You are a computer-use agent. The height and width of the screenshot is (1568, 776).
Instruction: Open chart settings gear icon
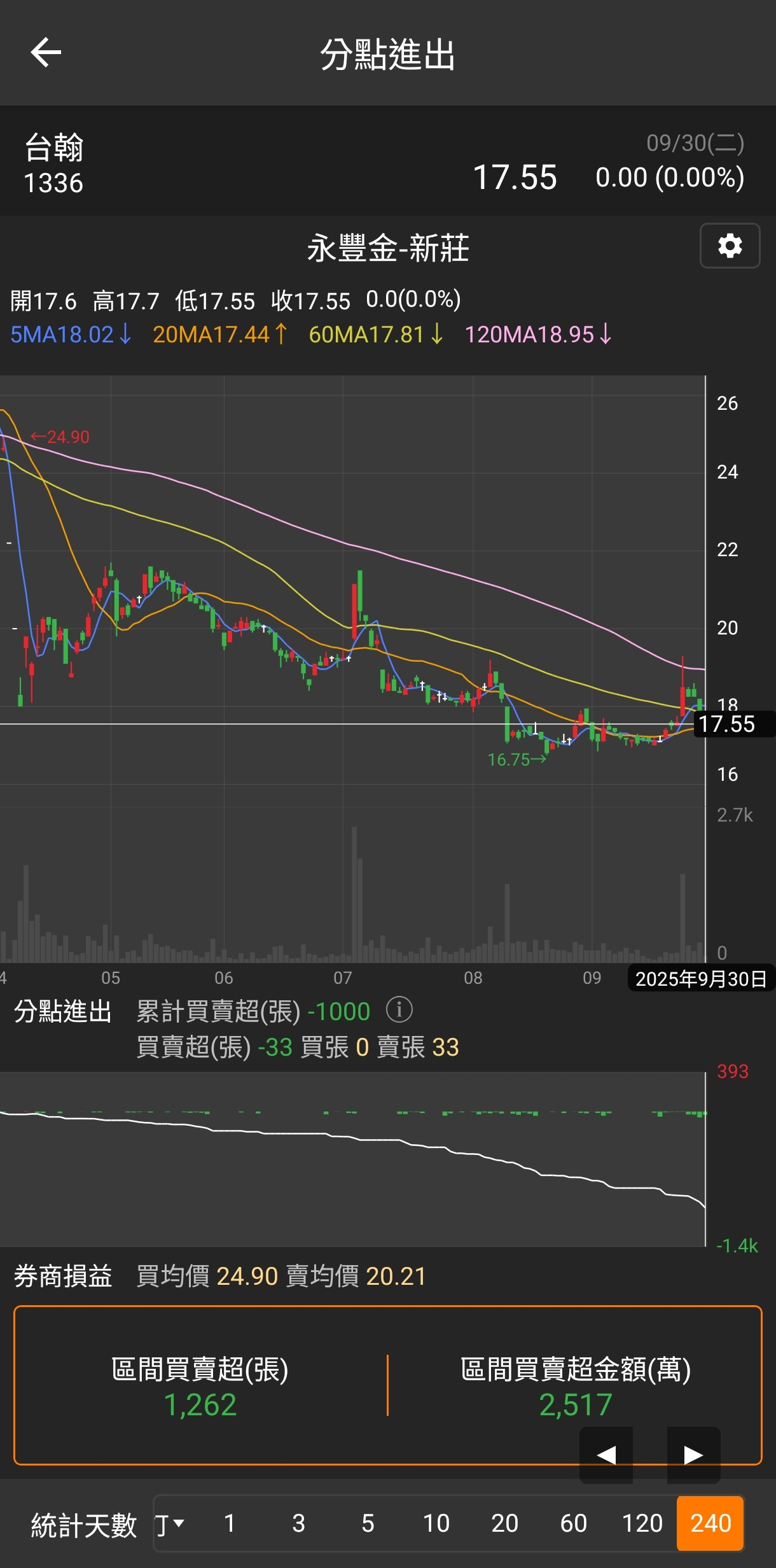730,246
